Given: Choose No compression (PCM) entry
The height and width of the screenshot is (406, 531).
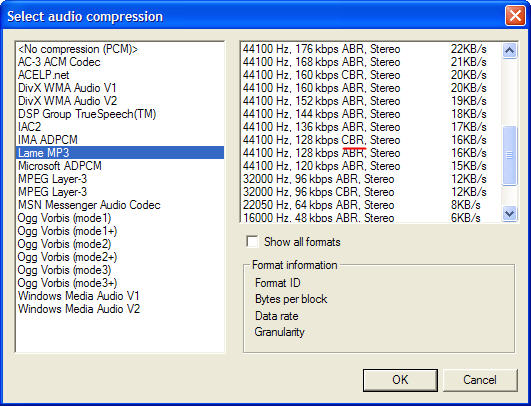Looking at the screenshot, I should [120, 49].
